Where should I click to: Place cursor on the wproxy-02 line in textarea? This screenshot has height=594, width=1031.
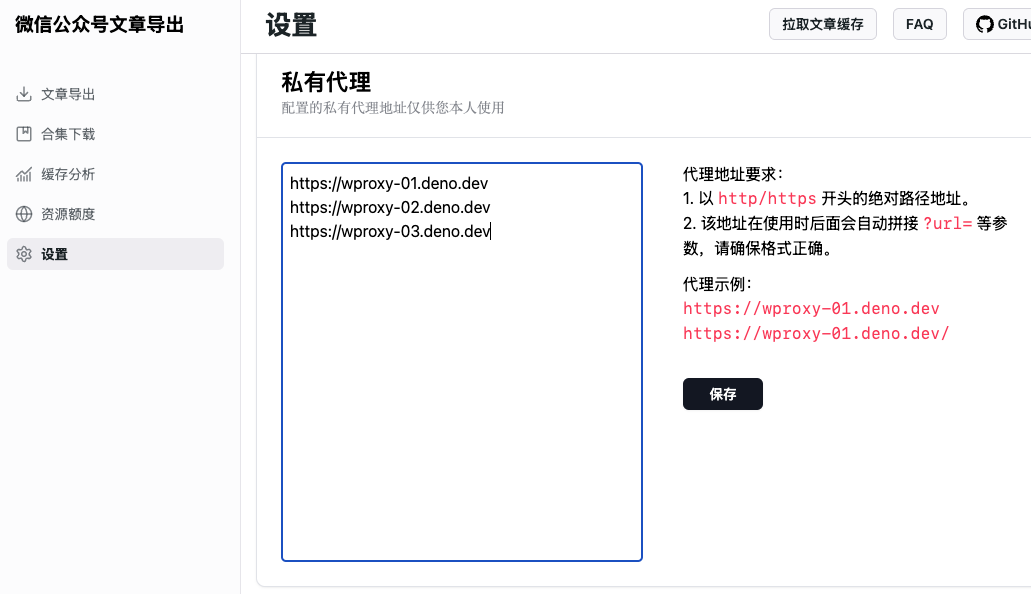[390, 207]
